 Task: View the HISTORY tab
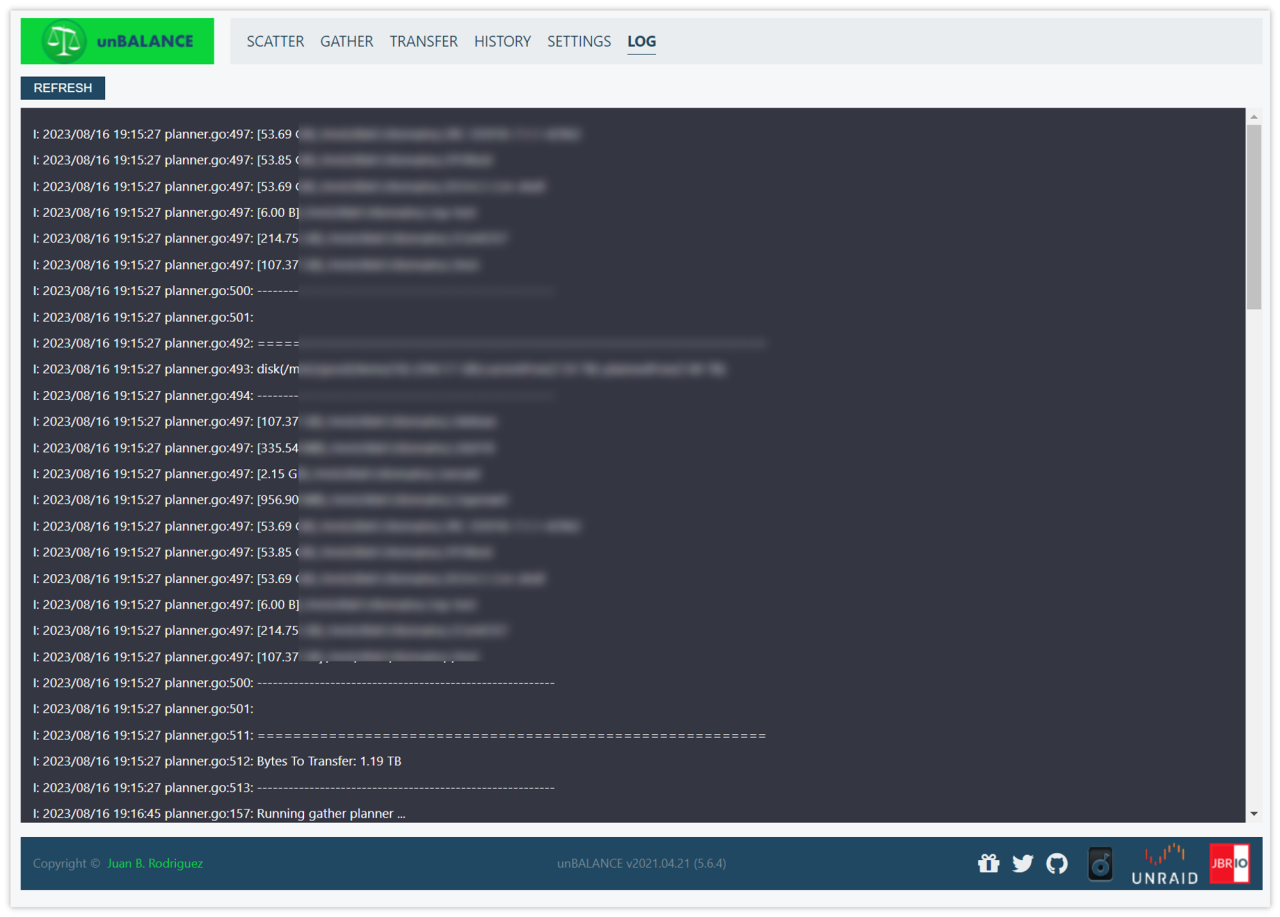coord(502,41)
